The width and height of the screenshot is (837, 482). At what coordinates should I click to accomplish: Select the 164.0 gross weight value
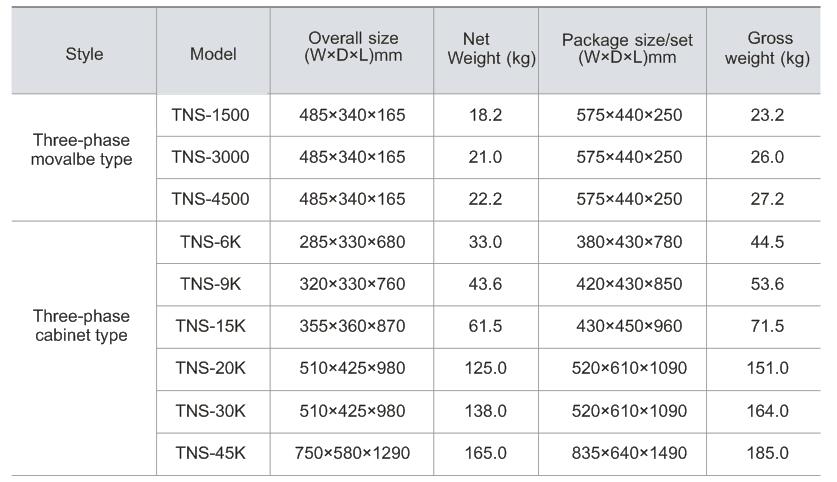767,411
